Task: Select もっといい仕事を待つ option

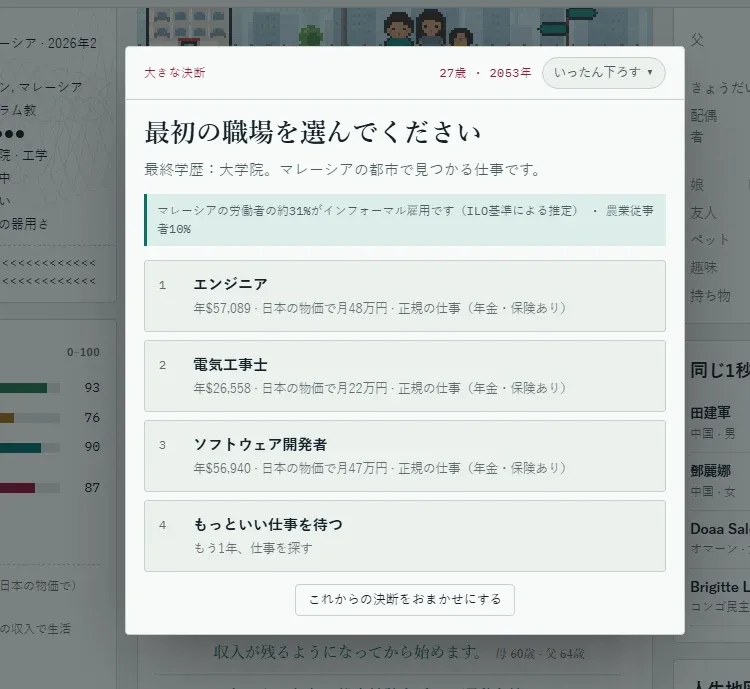Action: pos(405,535)
